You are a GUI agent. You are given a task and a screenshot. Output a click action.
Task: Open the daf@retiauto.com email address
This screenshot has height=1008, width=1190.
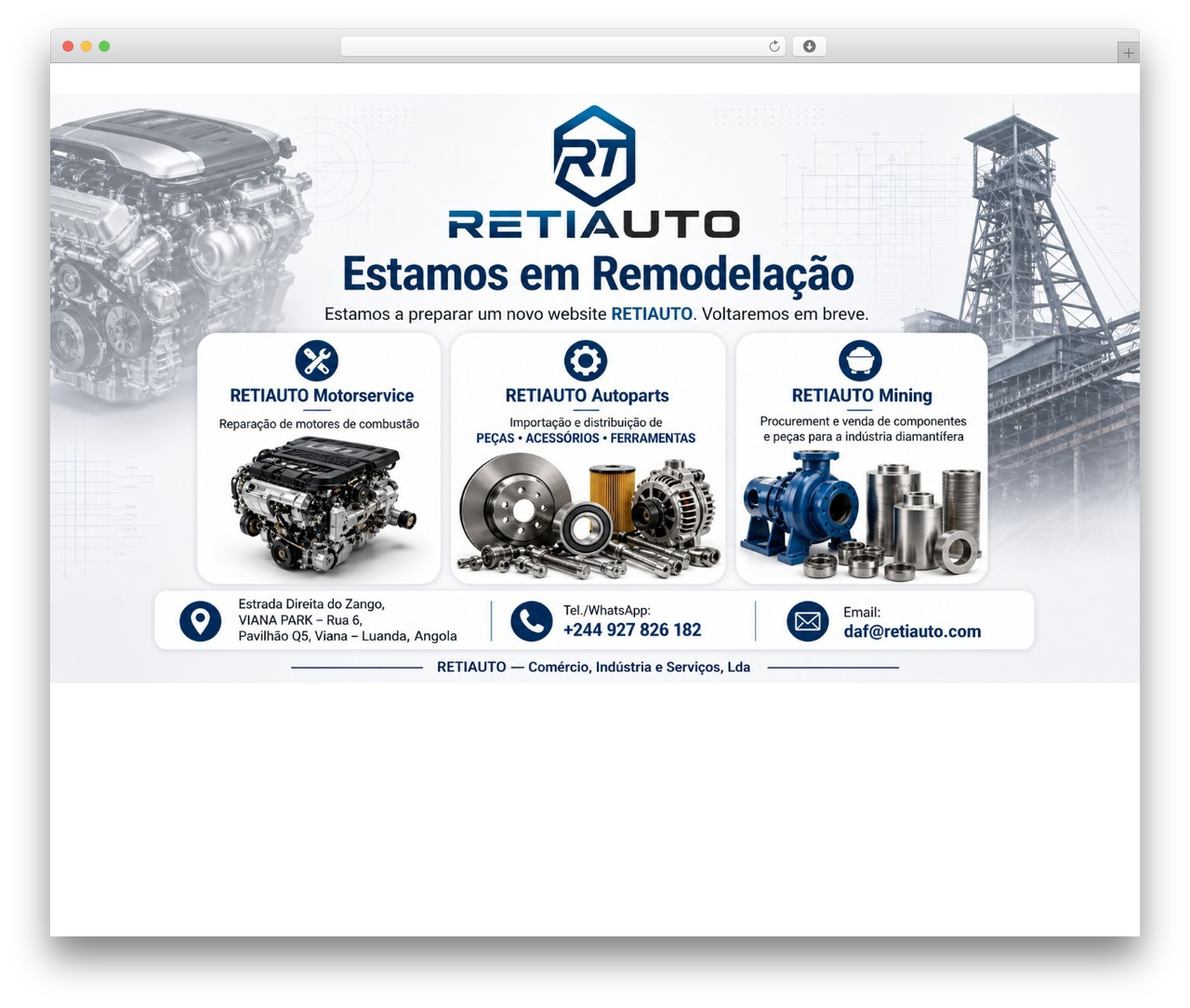(912, 632)
